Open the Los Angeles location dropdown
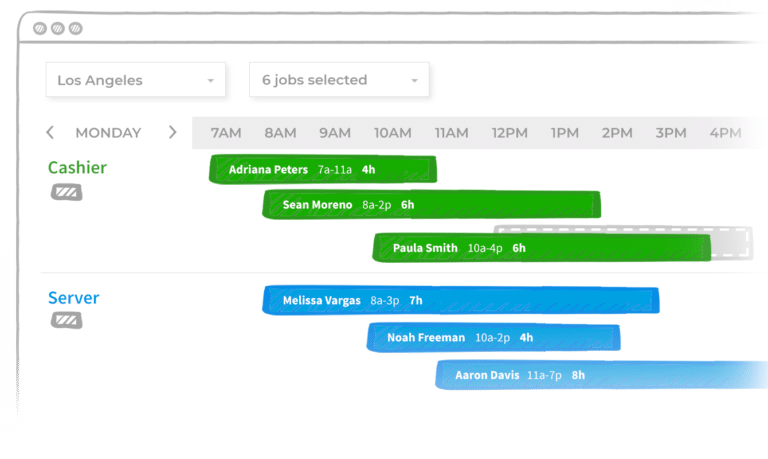This screenshot has height=459, width=768. click(x=136, y=80)
